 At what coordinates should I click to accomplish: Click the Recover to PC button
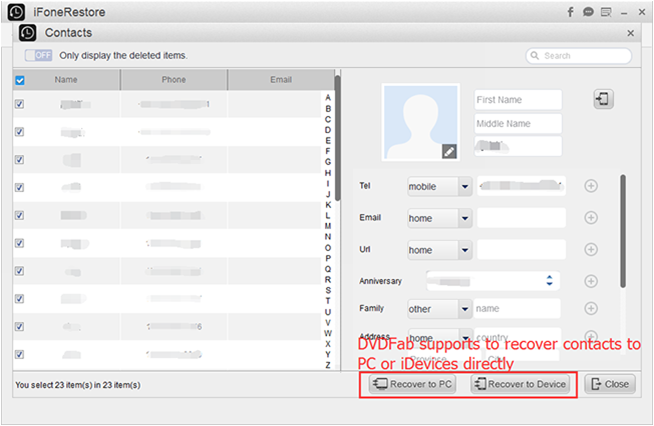tap(412, 384)
